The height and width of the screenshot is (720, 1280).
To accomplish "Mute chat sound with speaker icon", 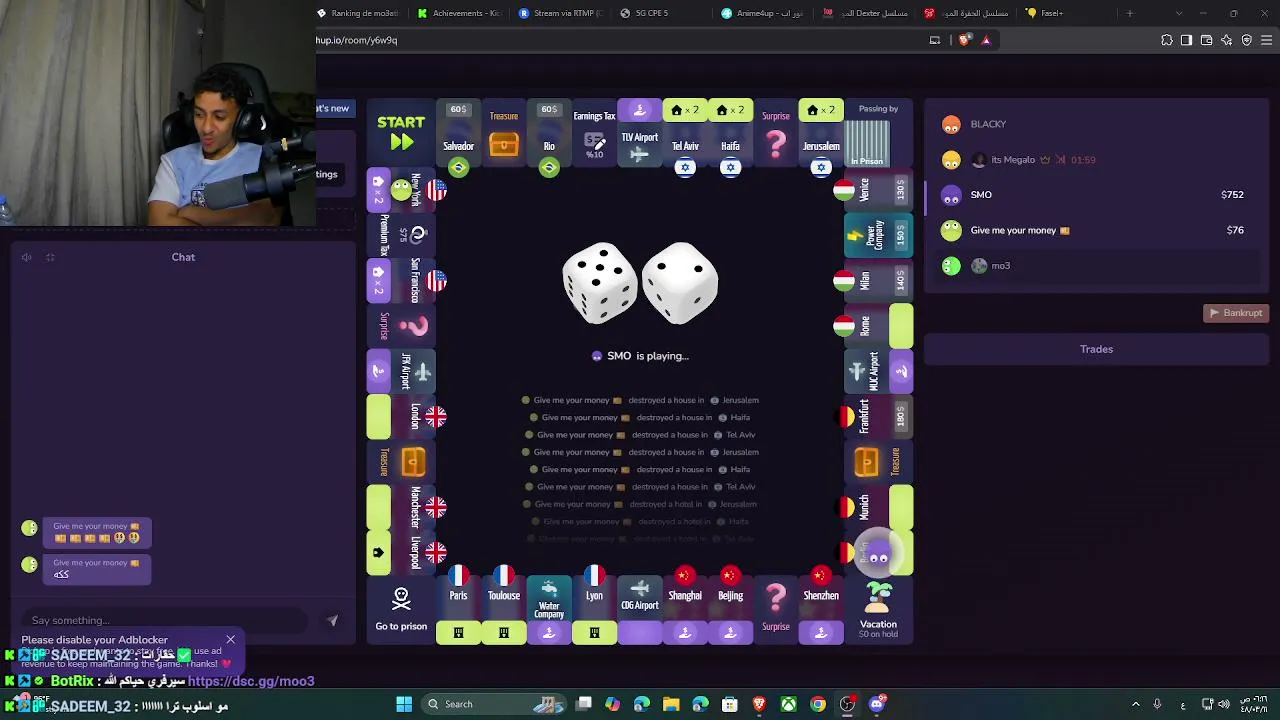I will click(x=27, y=257).
